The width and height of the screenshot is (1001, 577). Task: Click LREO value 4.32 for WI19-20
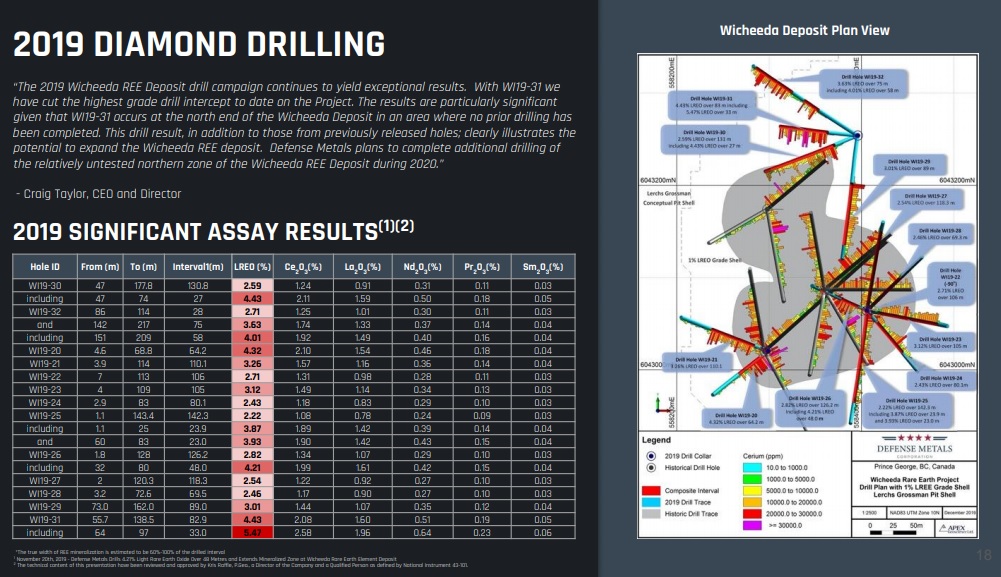click(252, 350)
